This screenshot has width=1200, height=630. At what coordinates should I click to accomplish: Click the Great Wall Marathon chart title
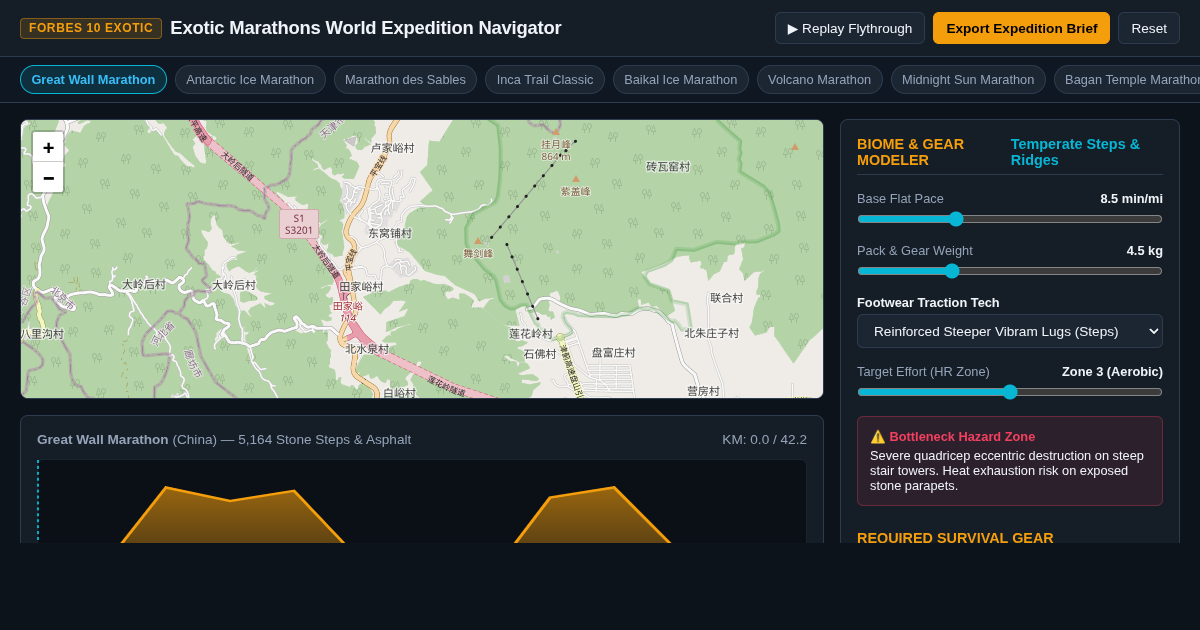pyautogui.click(x=224, y=439)
